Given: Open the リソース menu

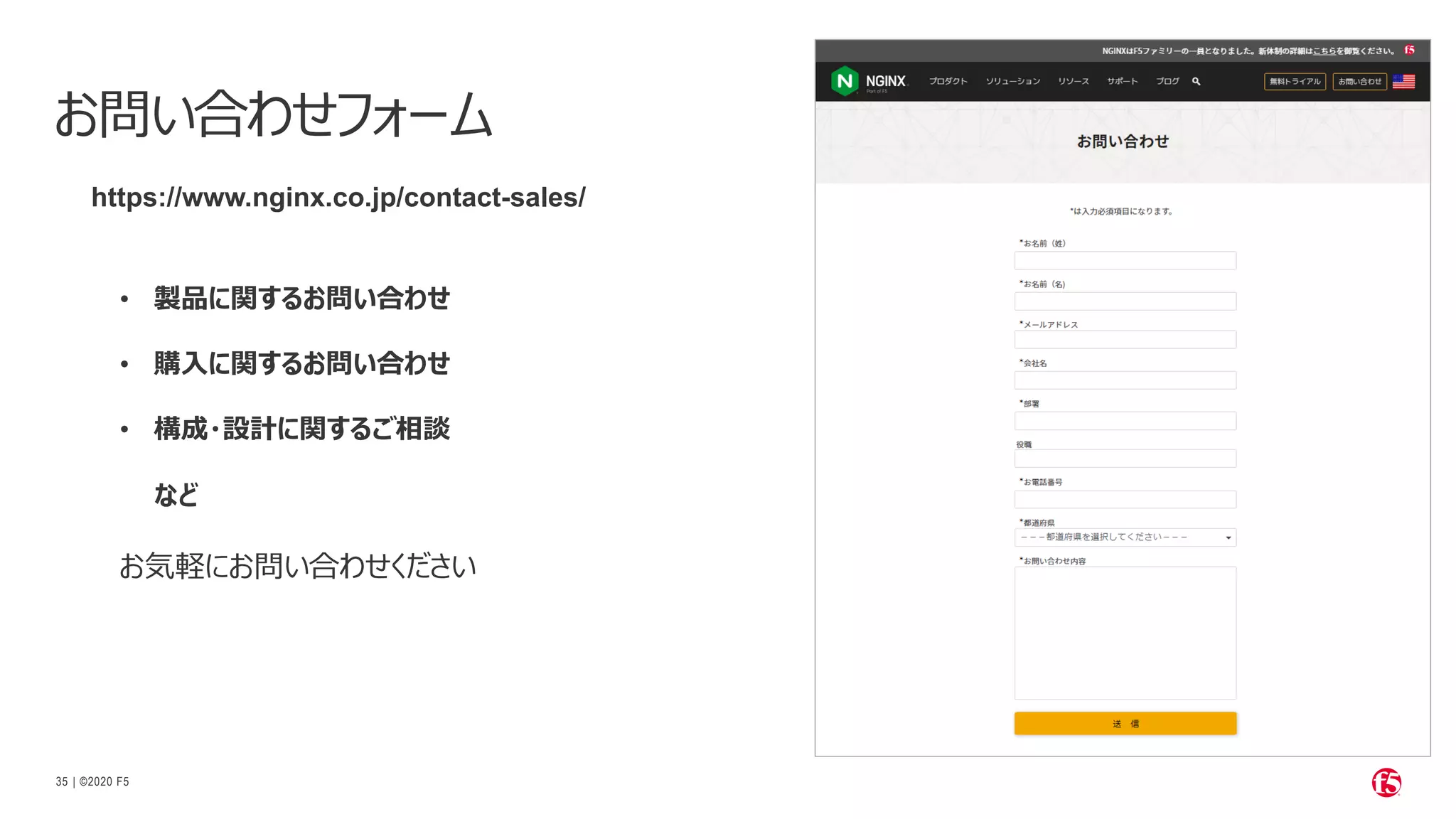Looking at the screenshot, I should tap(1073, 82).
